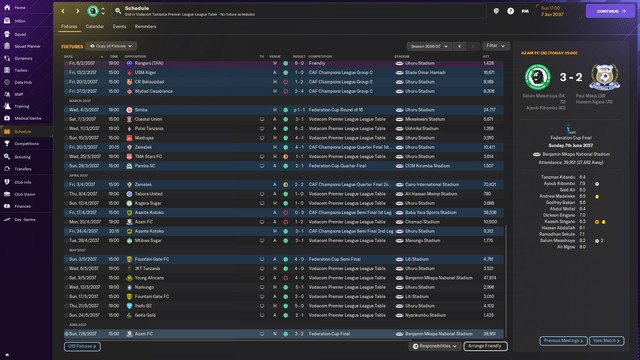Viewport: 640px width, 360px height.
Task: Switch to the Events tab
Action: pos(119,27)
